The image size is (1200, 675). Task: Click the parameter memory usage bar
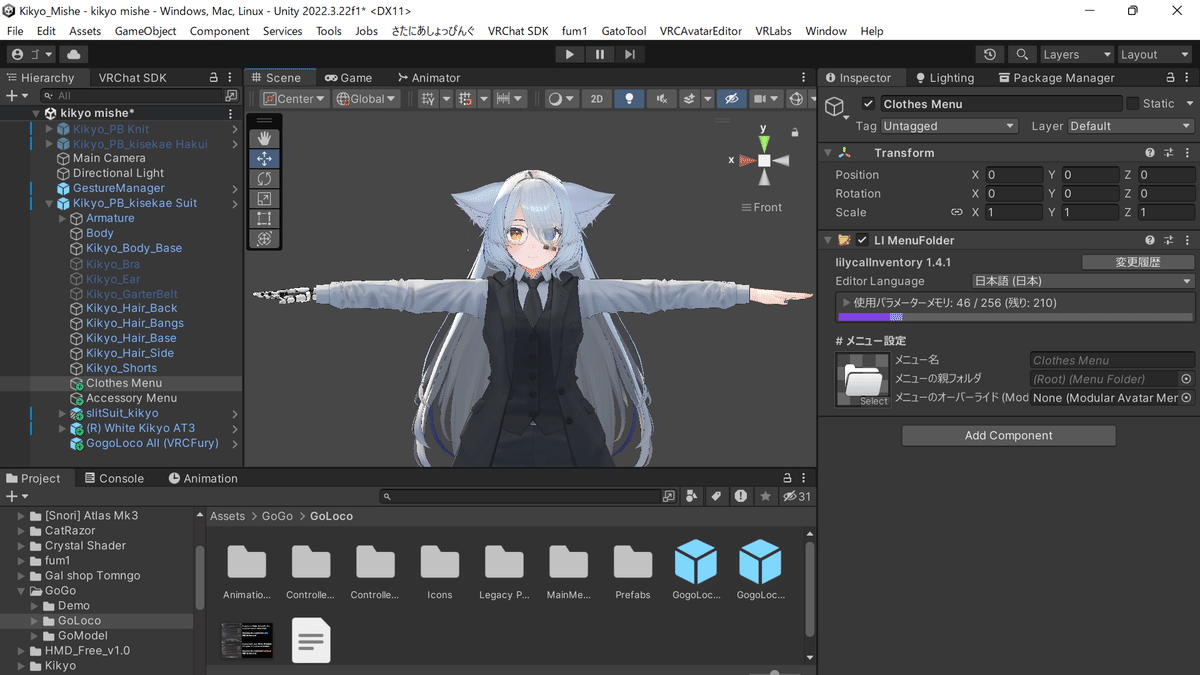click(1015, 317)
